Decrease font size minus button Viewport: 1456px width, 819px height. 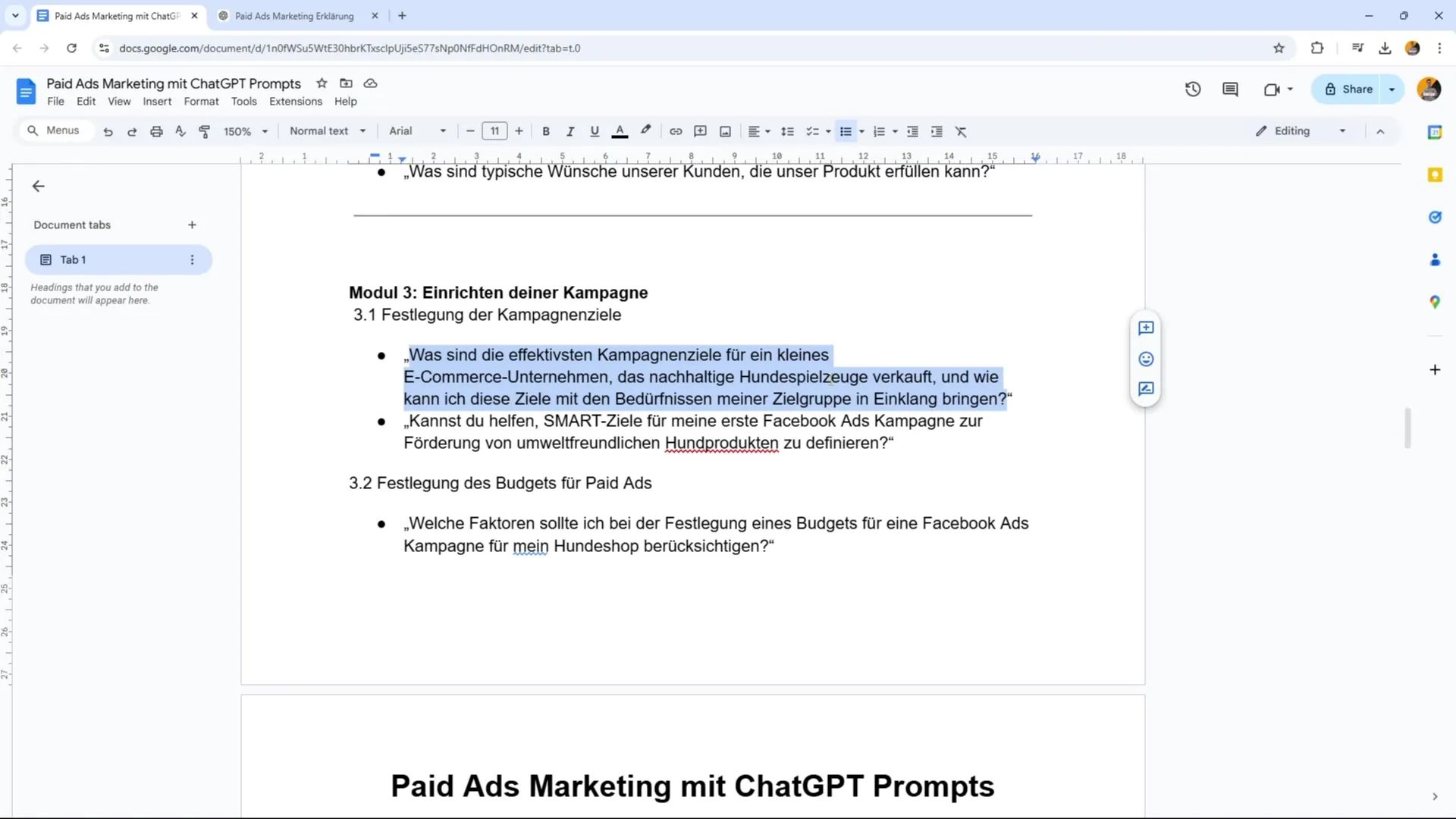pyautogui.click(x=470, y=131)
